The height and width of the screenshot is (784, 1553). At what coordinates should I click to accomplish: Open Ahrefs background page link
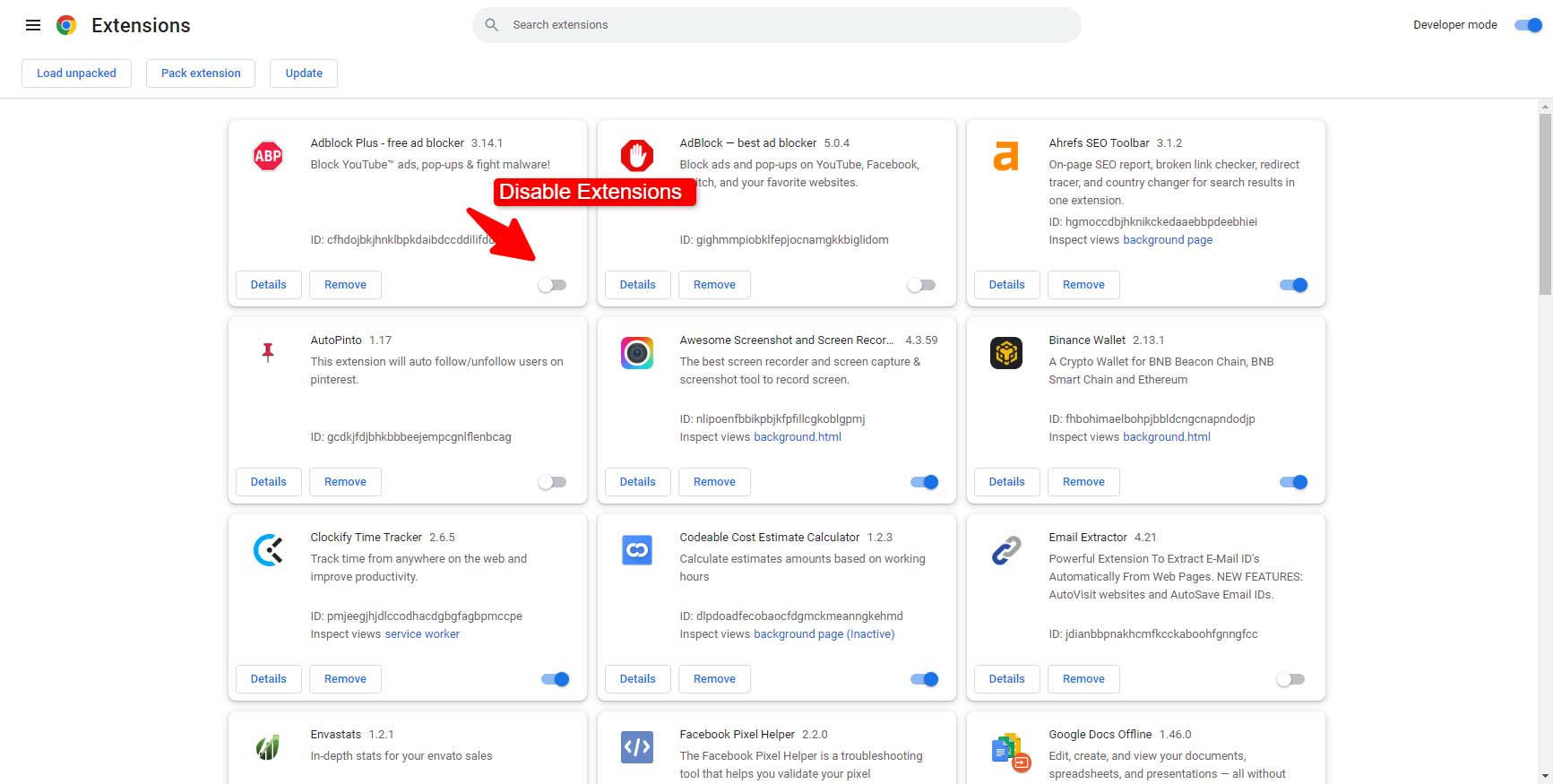pyautogui.click(x=1168, y=240)
